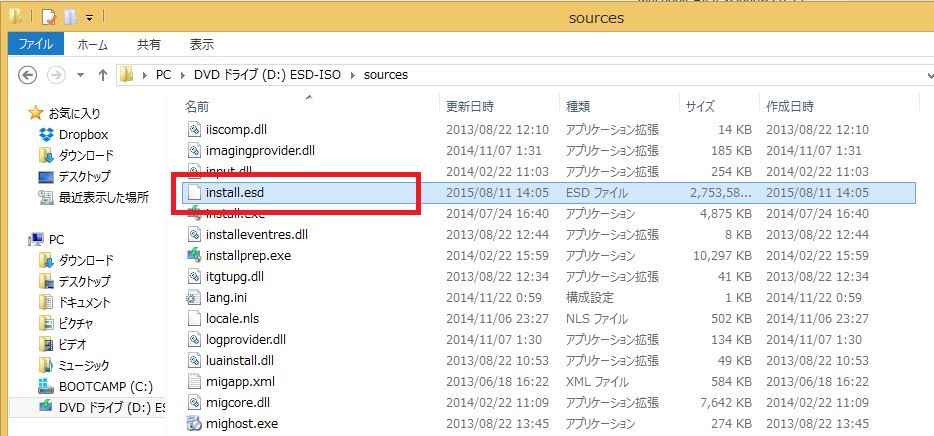Select imagingprovider.dll file
Screen dimensions: 934x436
coord(260,150)
